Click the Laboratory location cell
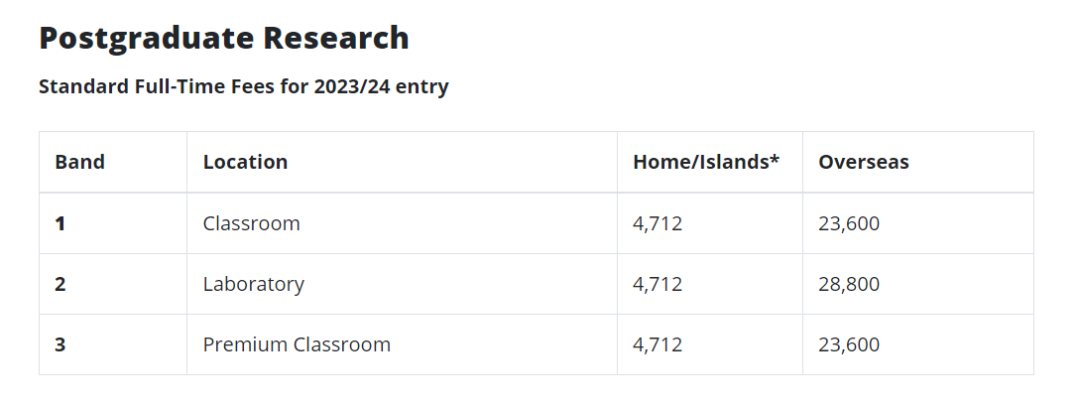 [253, 284]
